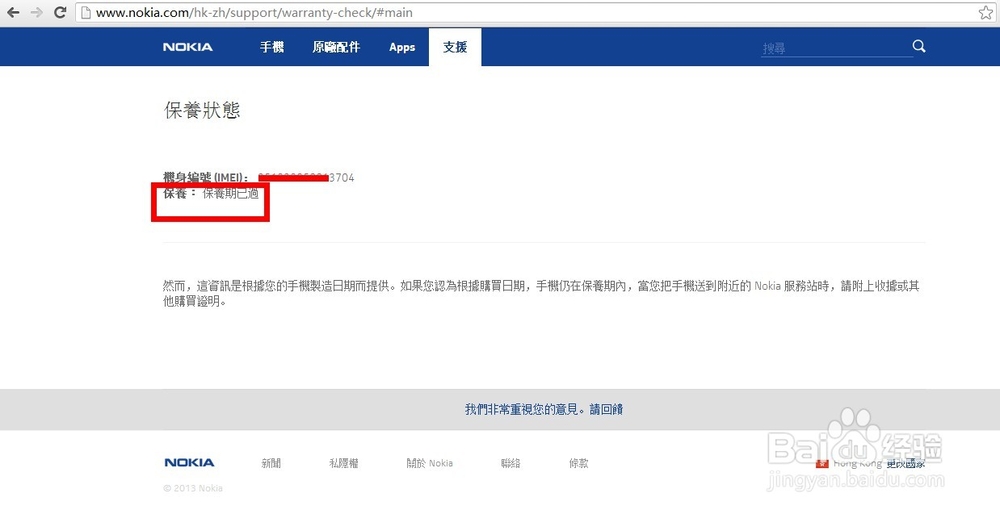Click the browser address bar URL
The width and height of the screenshot is (1000, 514).
pyautogui.click(x=254, y=12)
